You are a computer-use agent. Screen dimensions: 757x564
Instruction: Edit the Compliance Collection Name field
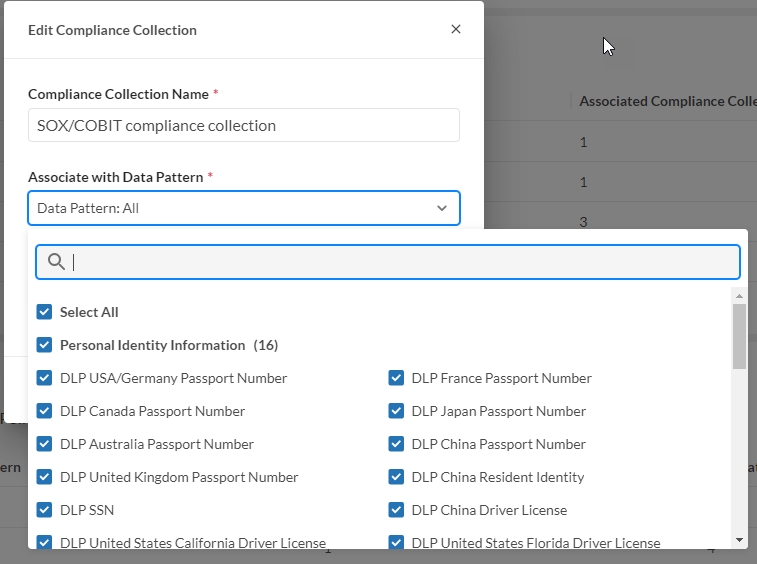[x=243, y=126]
